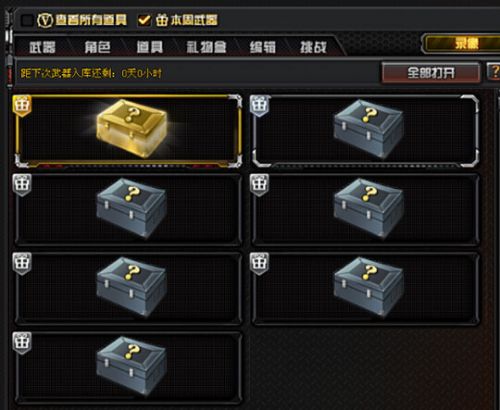Screen dimensions: 500x410
Task: Switch to the 武器 tab
Action: tap(42, 47)
